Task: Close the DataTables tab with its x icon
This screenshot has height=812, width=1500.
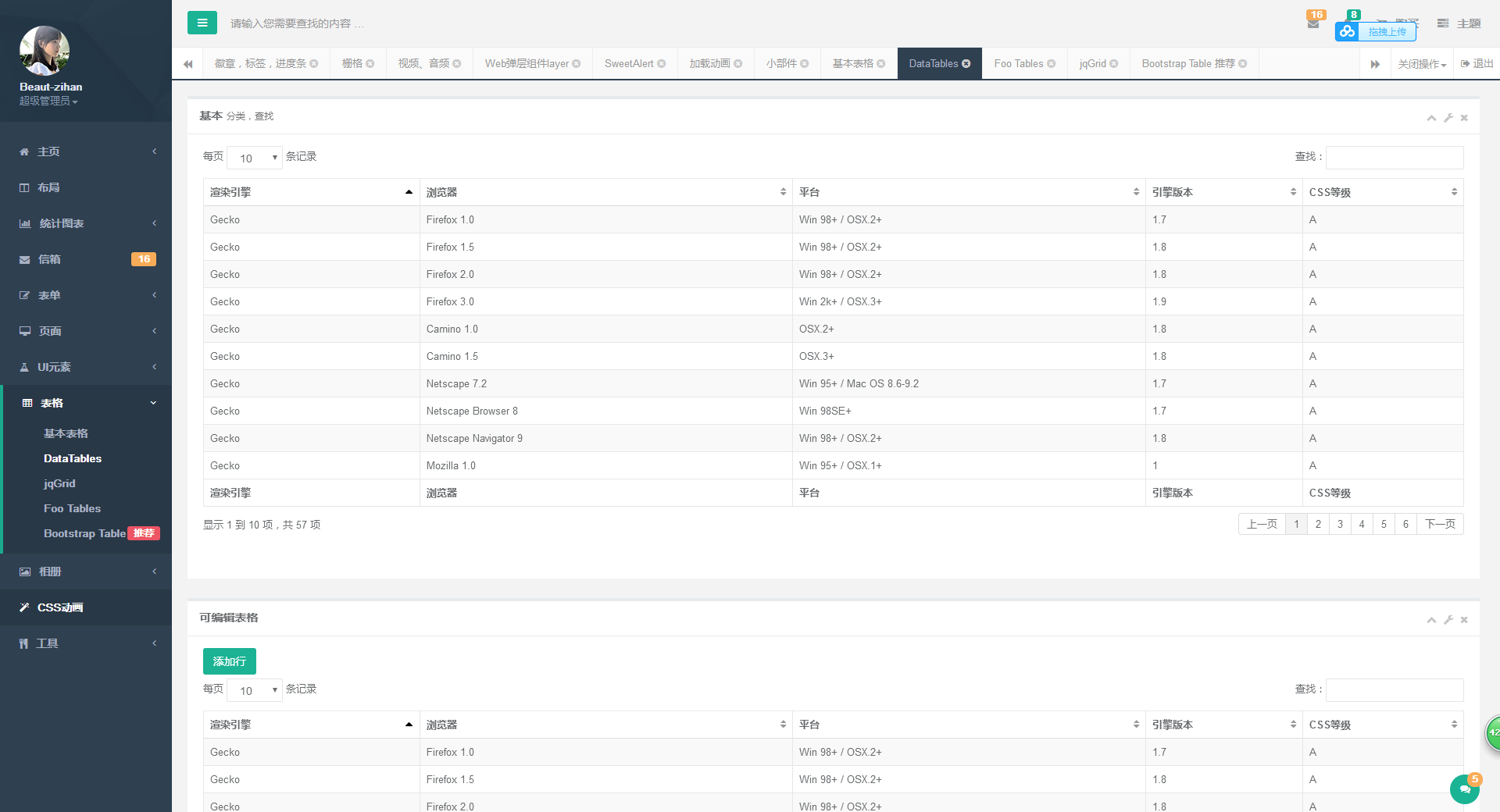Action: click(x=966, y=64)
